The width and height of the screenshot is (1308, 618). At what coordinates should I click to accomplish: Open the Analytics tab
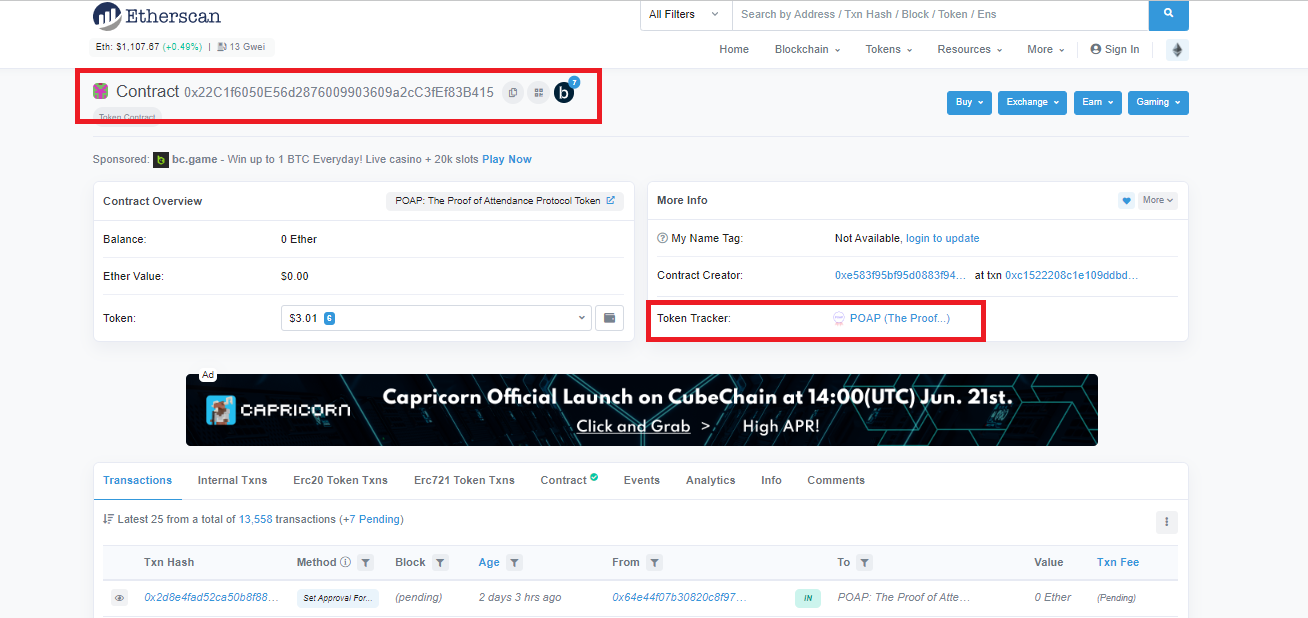click(x=711, y=480)
